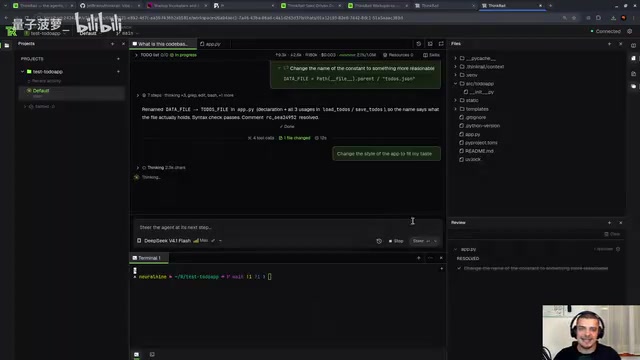This screenshot has width=640, height=360.
Task: Open pyproject.toml in the Files tree
Action: click(481, 142)
